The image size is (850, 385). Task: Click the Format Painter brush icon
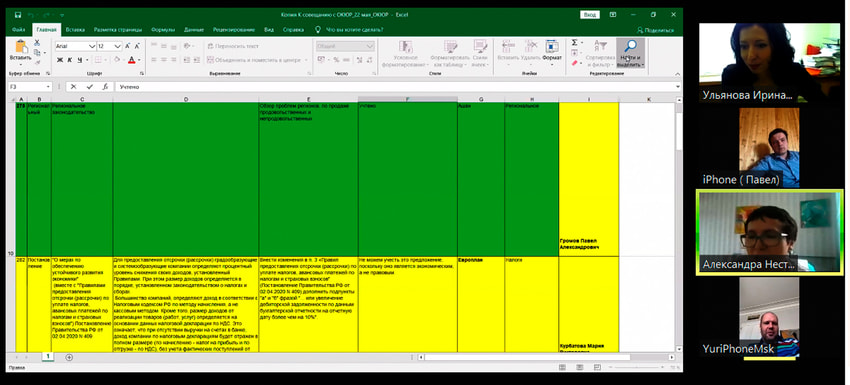pos(37,61)
